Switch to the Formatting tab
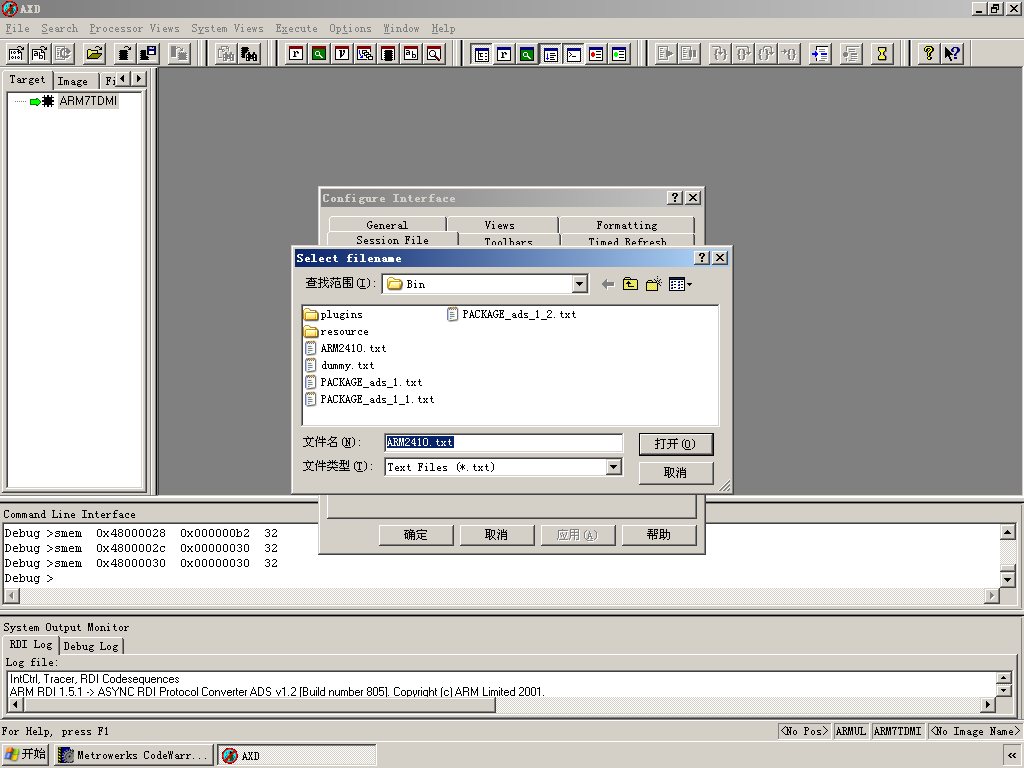The image size is (1024, 768). (x=627, y=225)
